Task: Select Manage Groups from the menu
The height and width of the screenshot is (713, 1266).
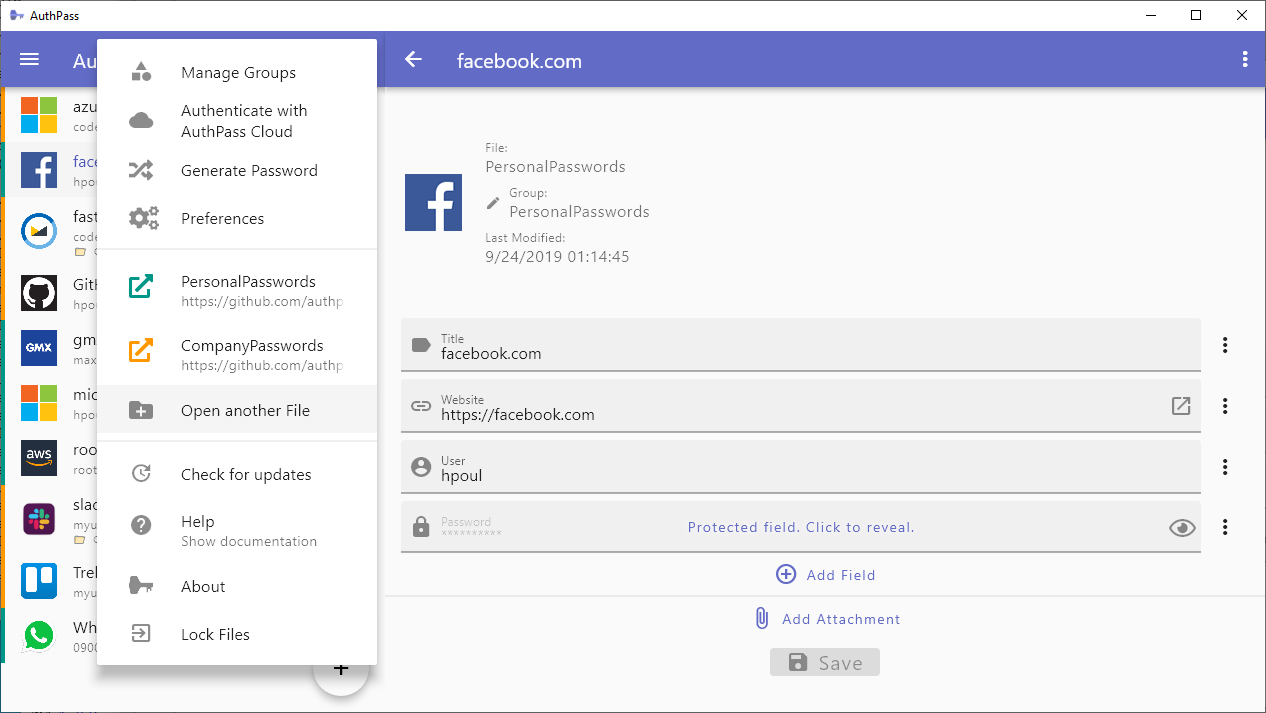Action: [x=237, y=72]
